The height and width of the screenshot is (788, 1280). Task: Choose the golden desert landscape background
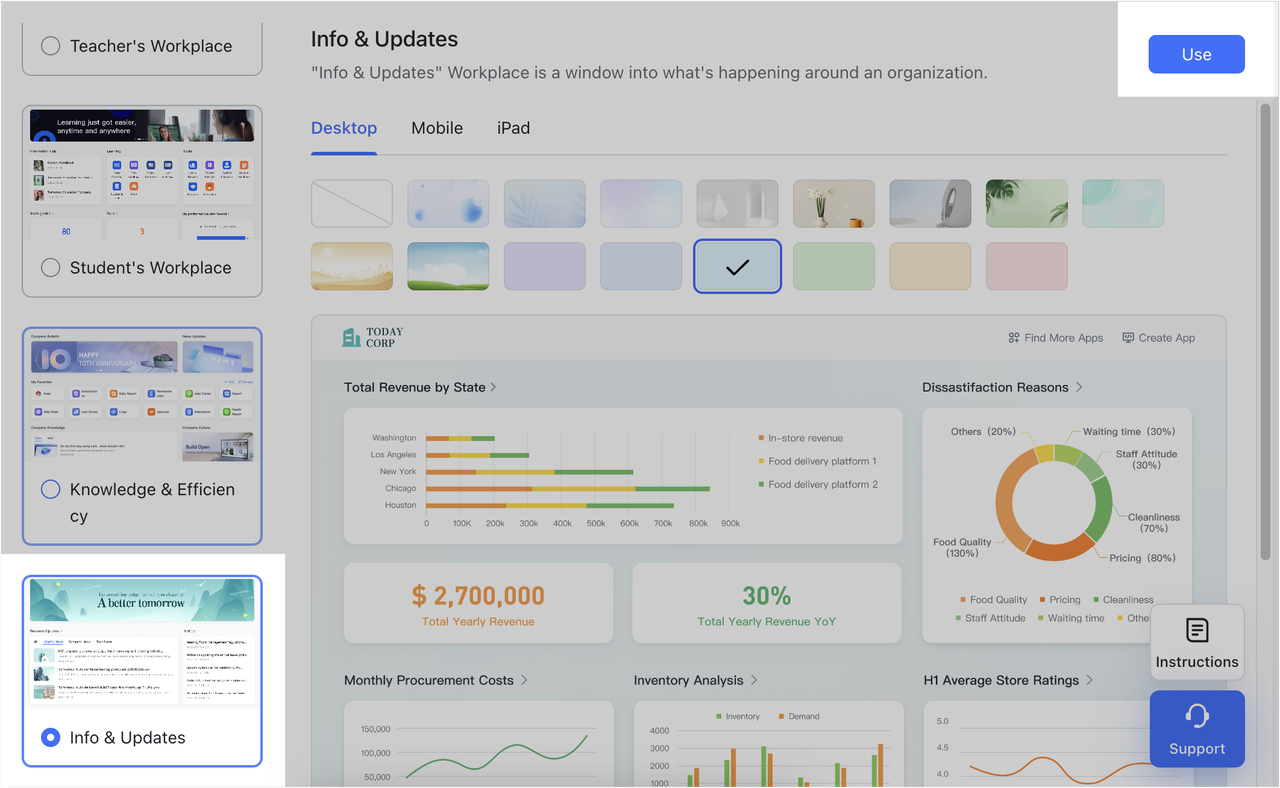(x=352, y=266)
